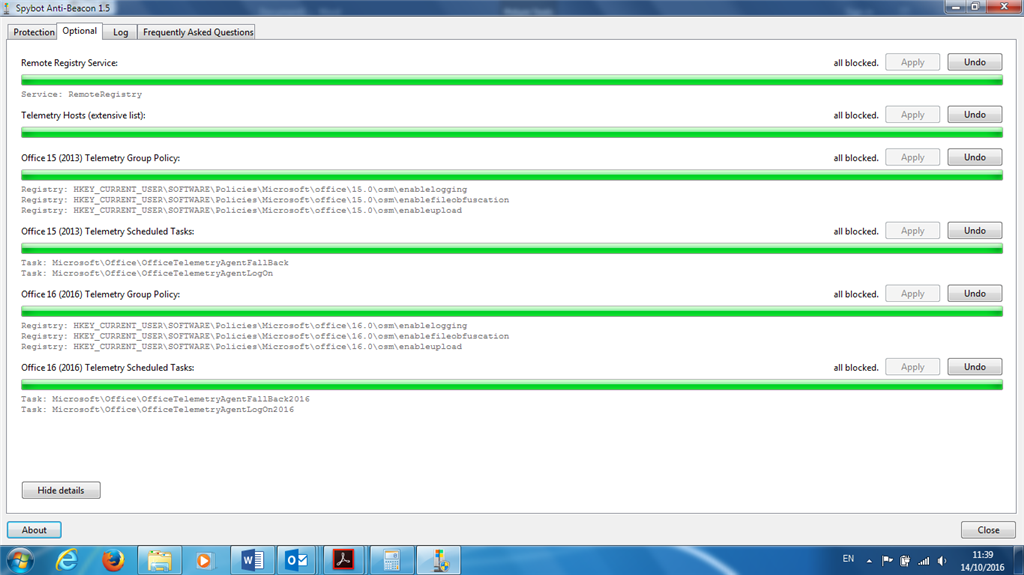Click Apply for Office 15 Group Policy
Screen dimensions: 1024x575
pos(912,157)
